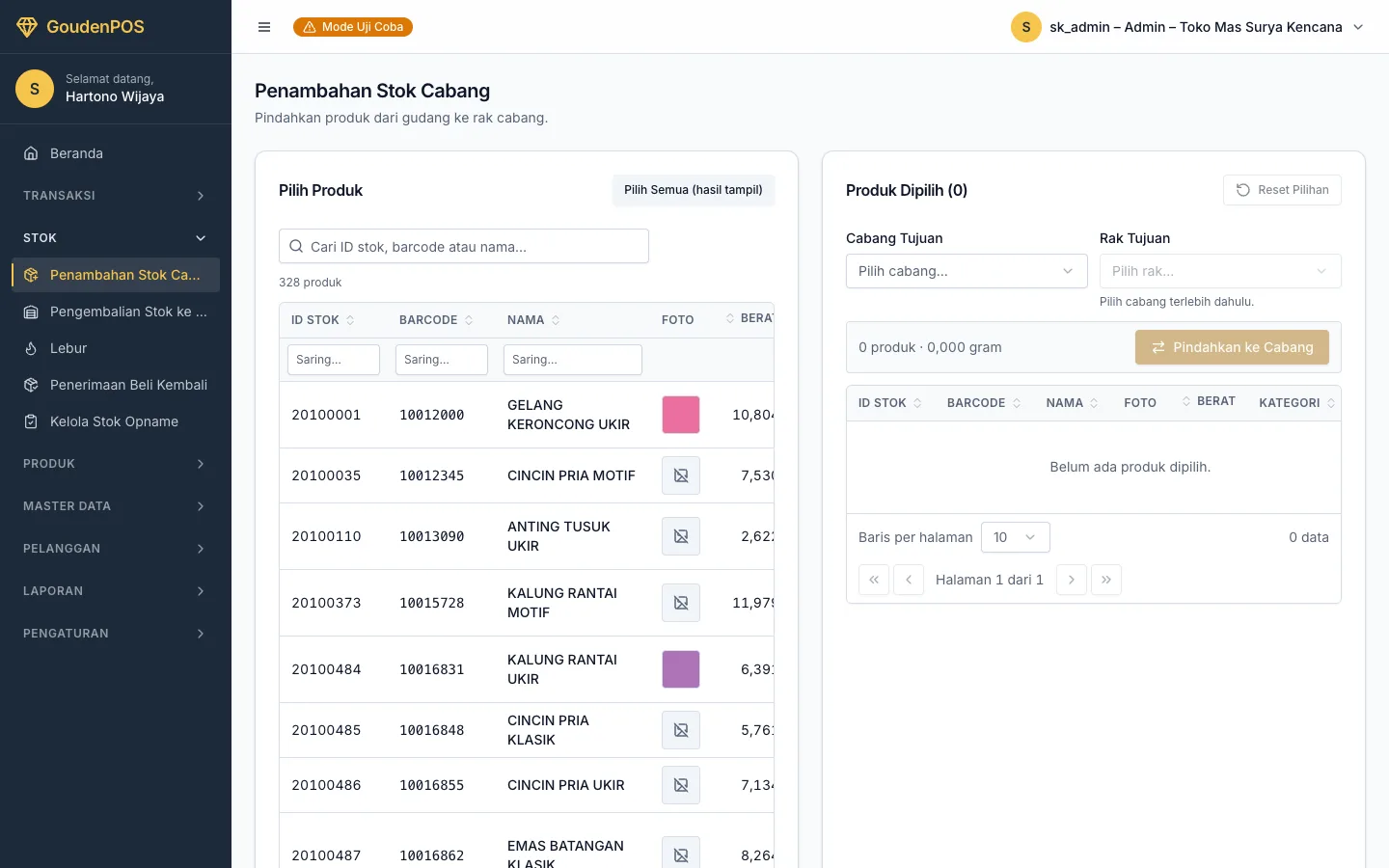
Task: Open Penerimaan Beli Kembali menu item
Action: [x=116, y=385]
